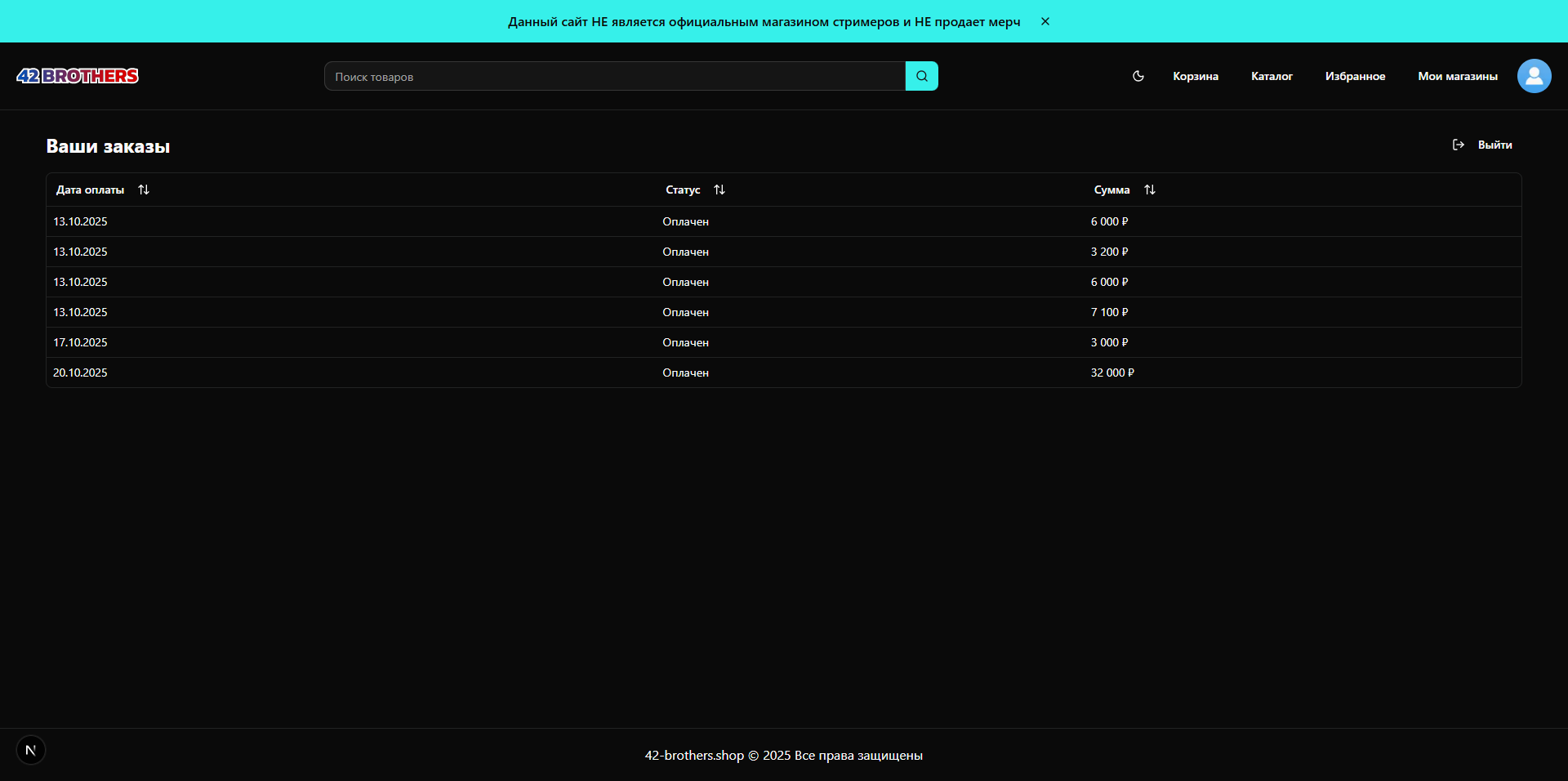The image size is (1568, 781).
Task: Click the Дата оплаты column header
Action: click(91, 190)
